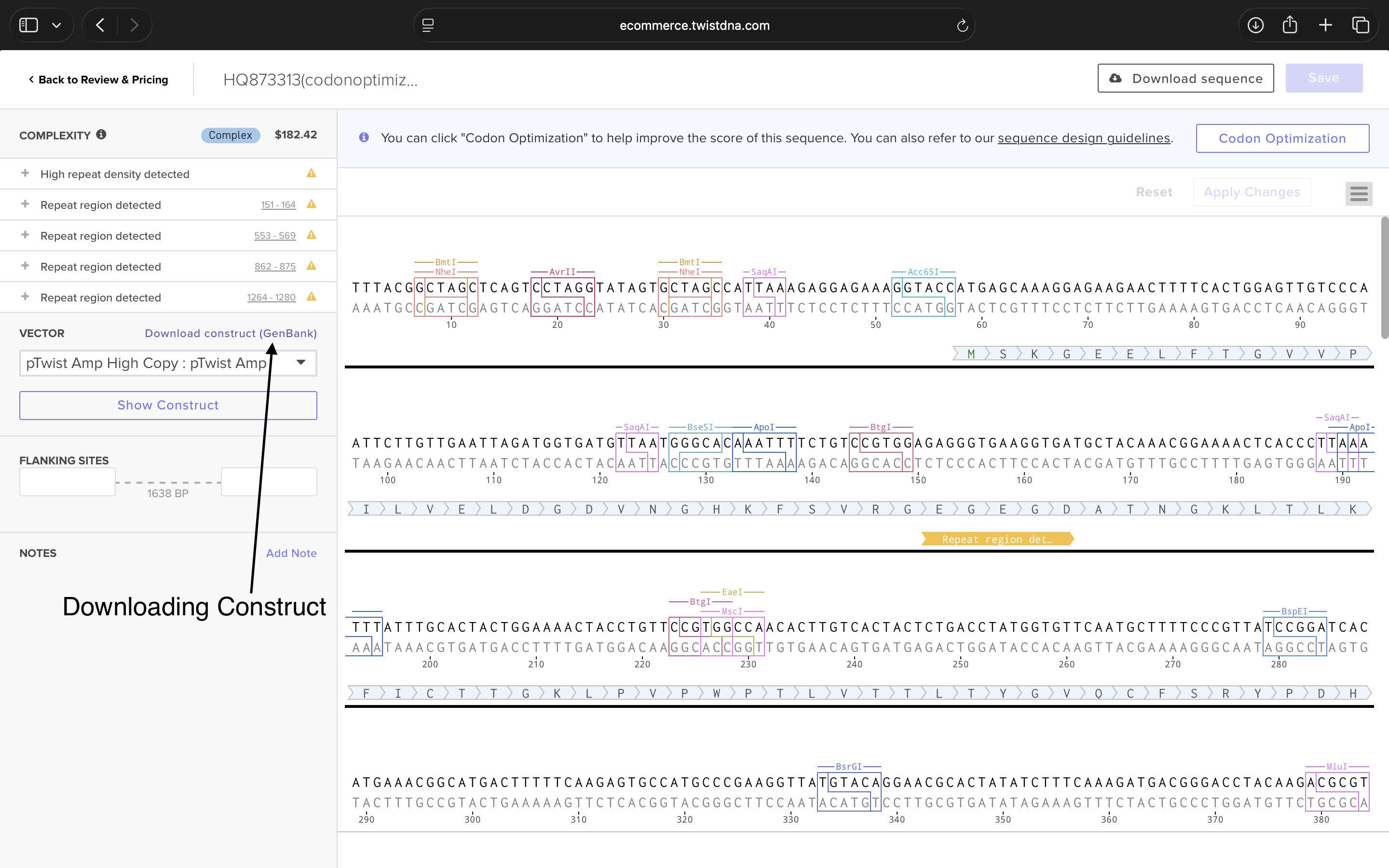Click the Safari downloads icon
Image resolution: width=1389 pixels, height=868 pixels.
[x=1255, y=25]
